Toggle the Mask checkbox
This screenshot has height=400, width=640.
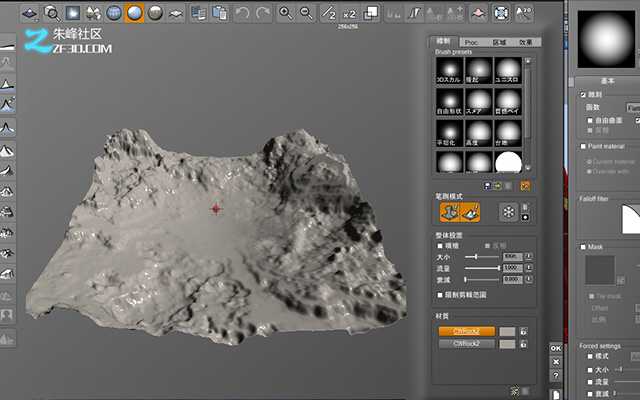583,247
